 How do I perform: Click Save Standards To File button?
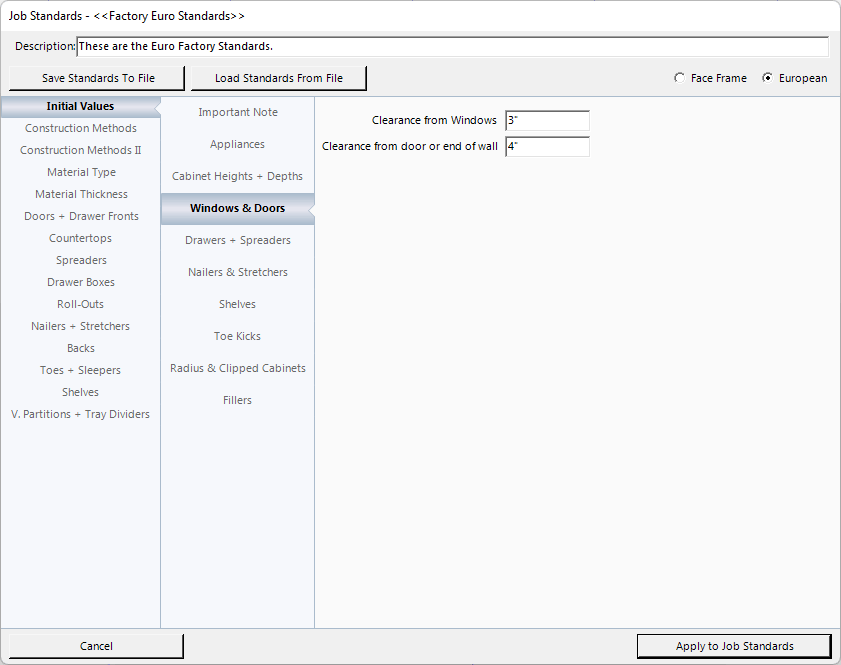98,78
